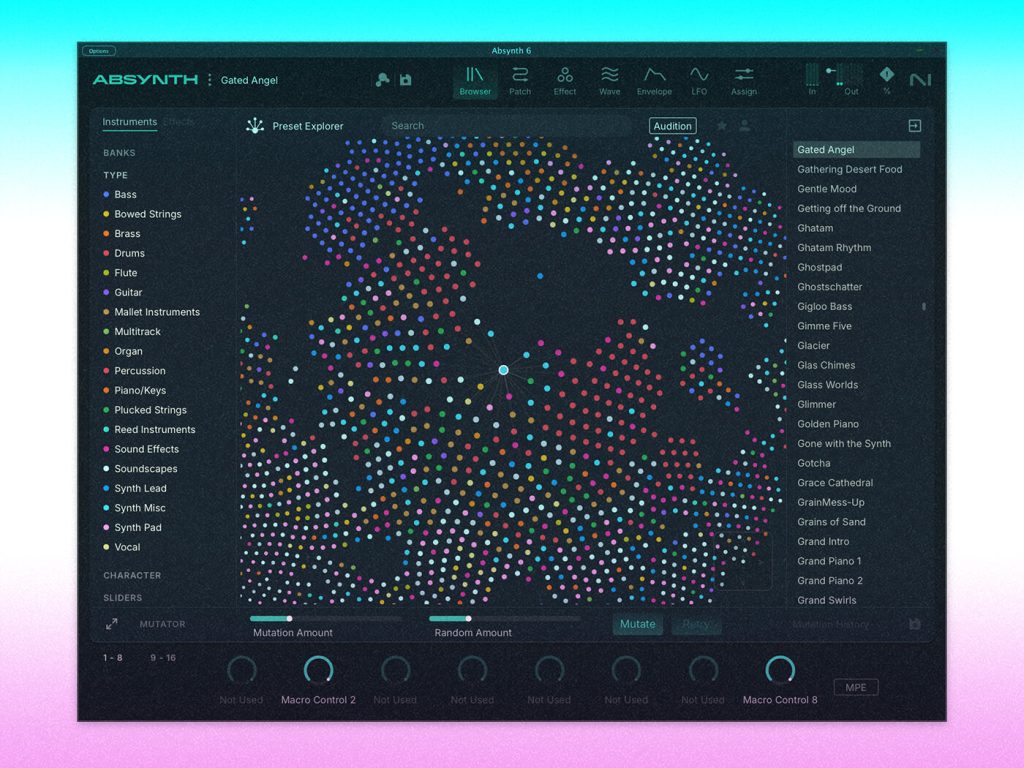Collapse the preset list panel icon
Image resolution: width=1024 pixels, height=768 pixels.
(914, 125)
